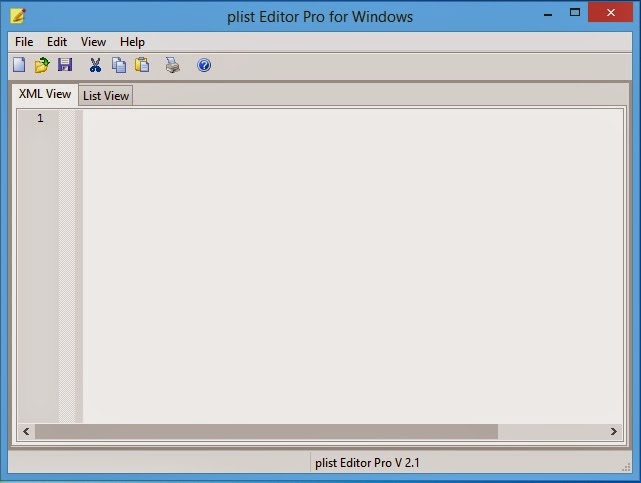
Task: Open the Help menu
Action: tap(132, 42)
